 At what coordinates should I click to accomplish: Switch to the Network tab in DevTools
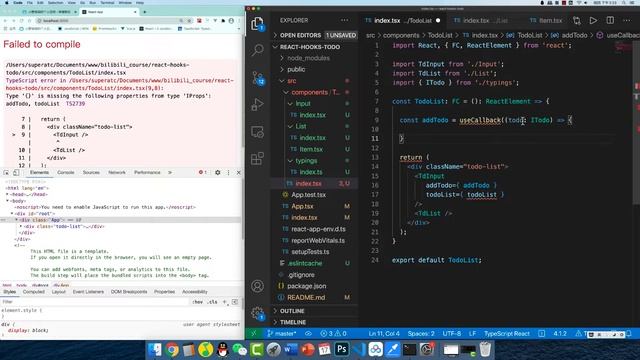coord(117,173)
